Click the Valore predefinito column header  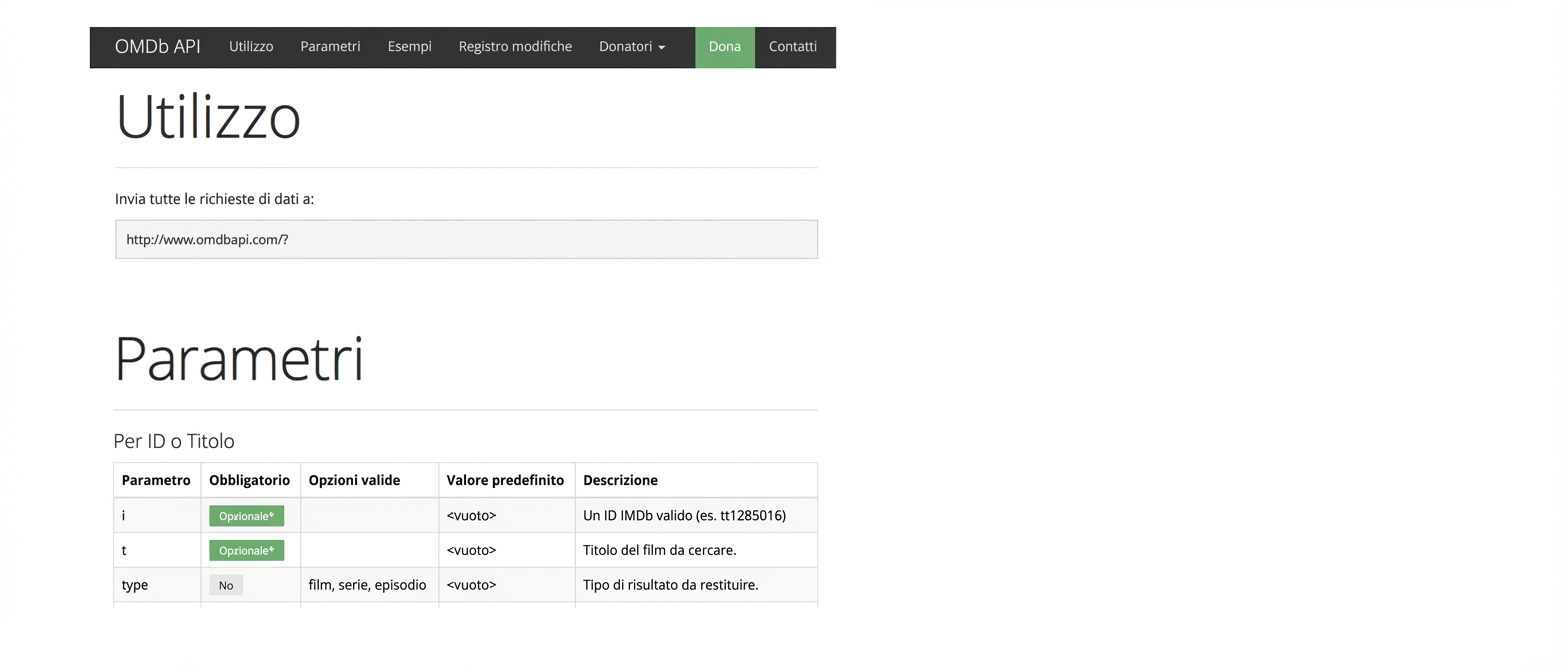coord(505,480)
